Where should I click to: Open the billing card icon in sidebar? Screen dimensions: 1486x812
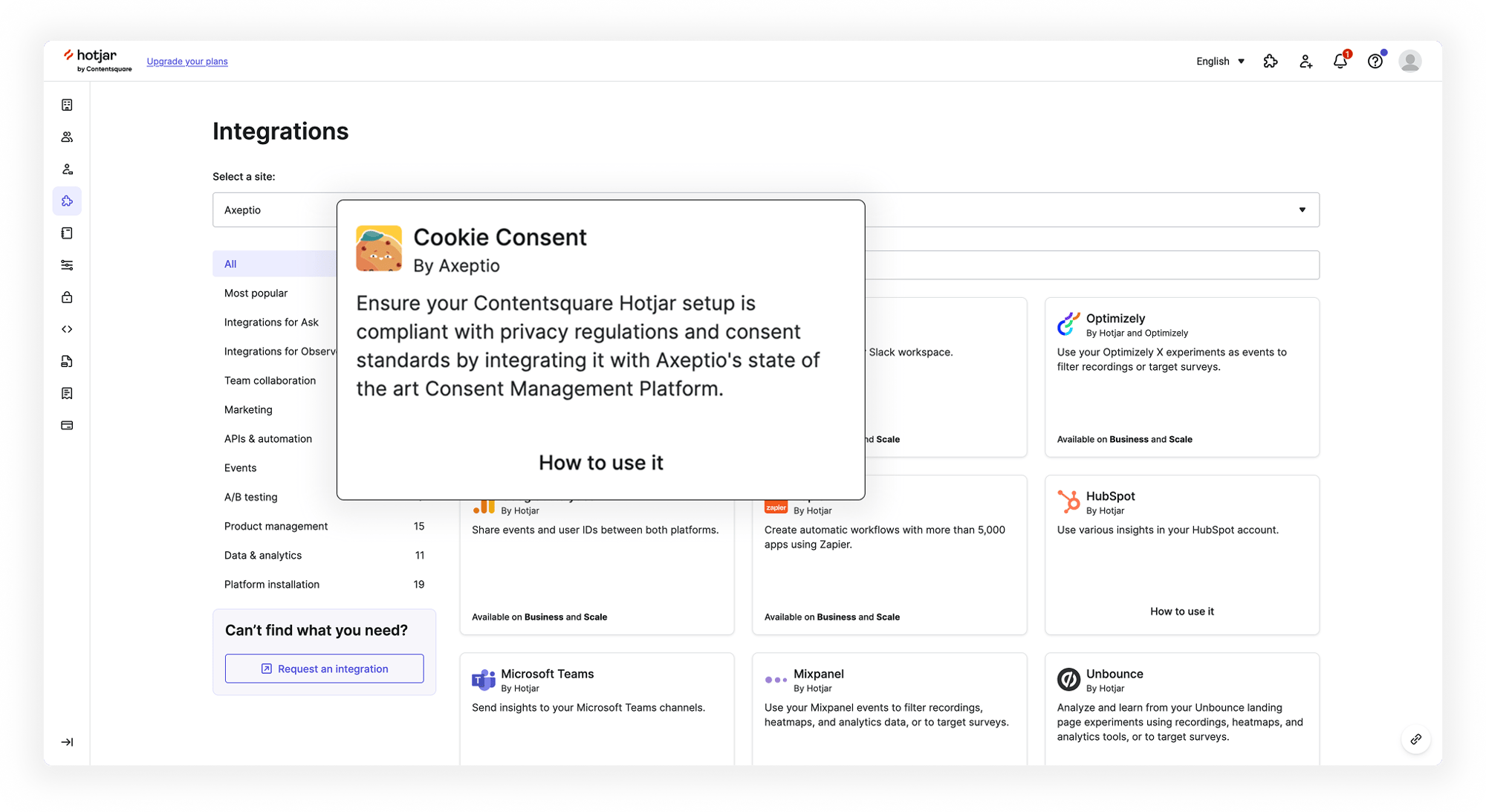click(x=67, y=426)
